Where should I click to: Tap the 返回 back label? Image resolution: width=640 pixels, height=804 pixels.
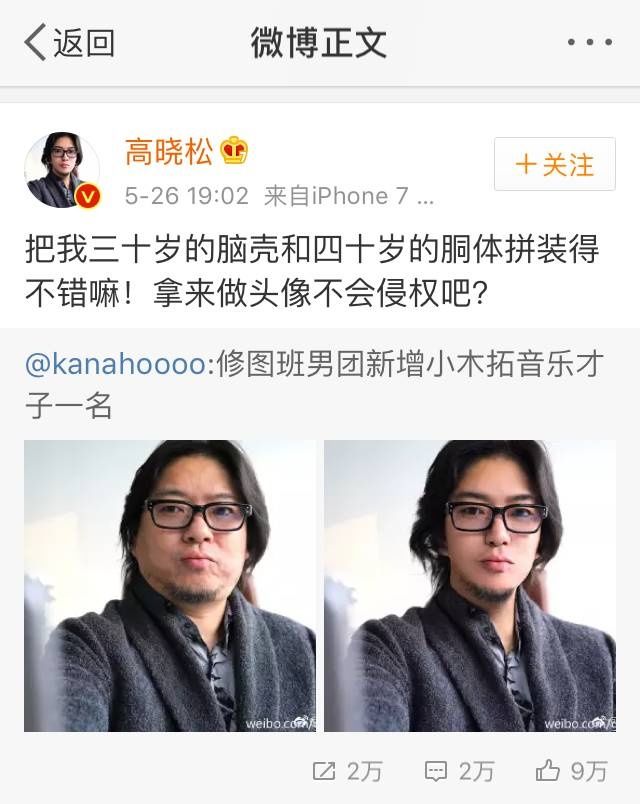[x=84, y=43]
